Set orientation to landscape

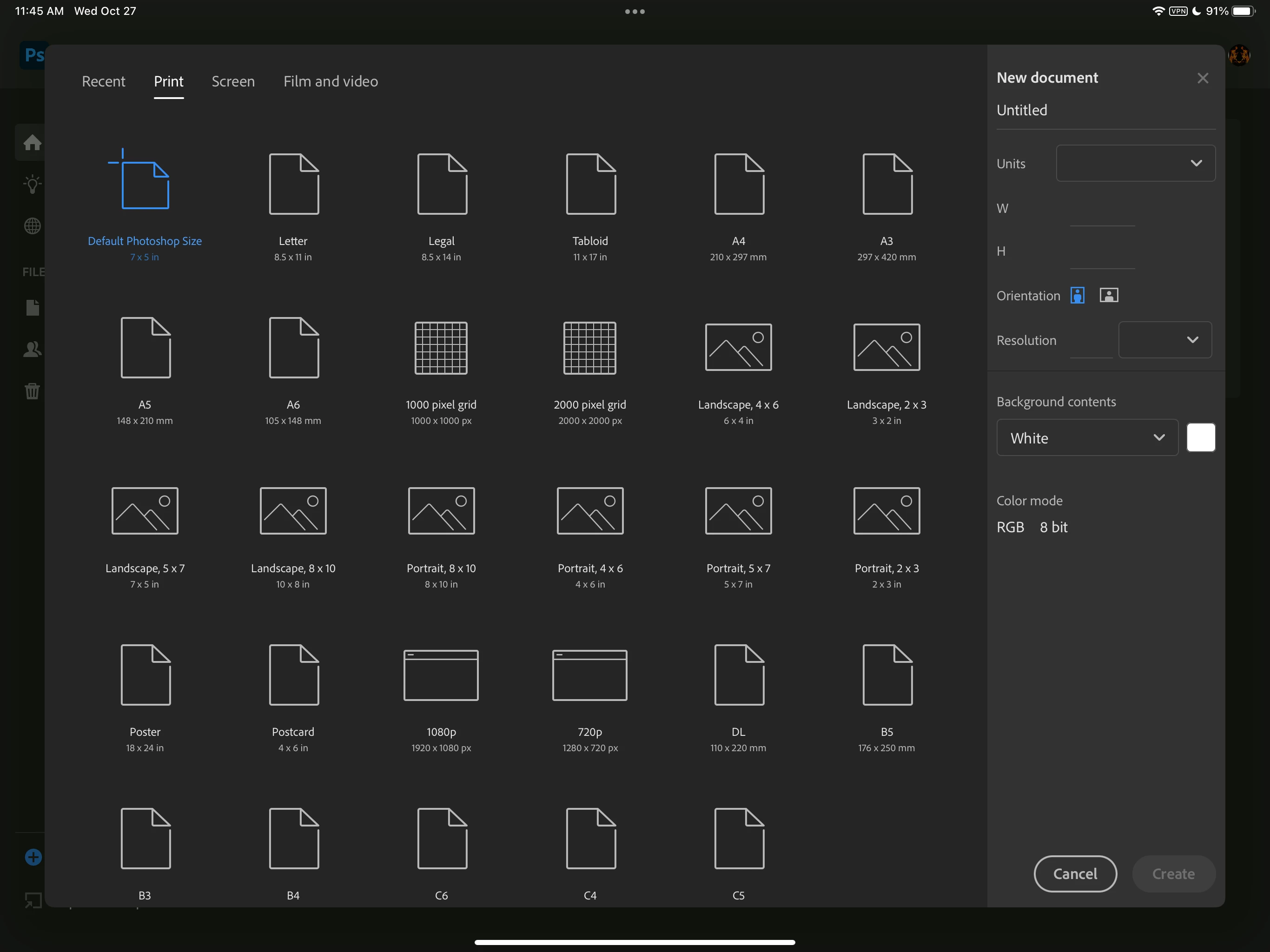click(1109, 295)
